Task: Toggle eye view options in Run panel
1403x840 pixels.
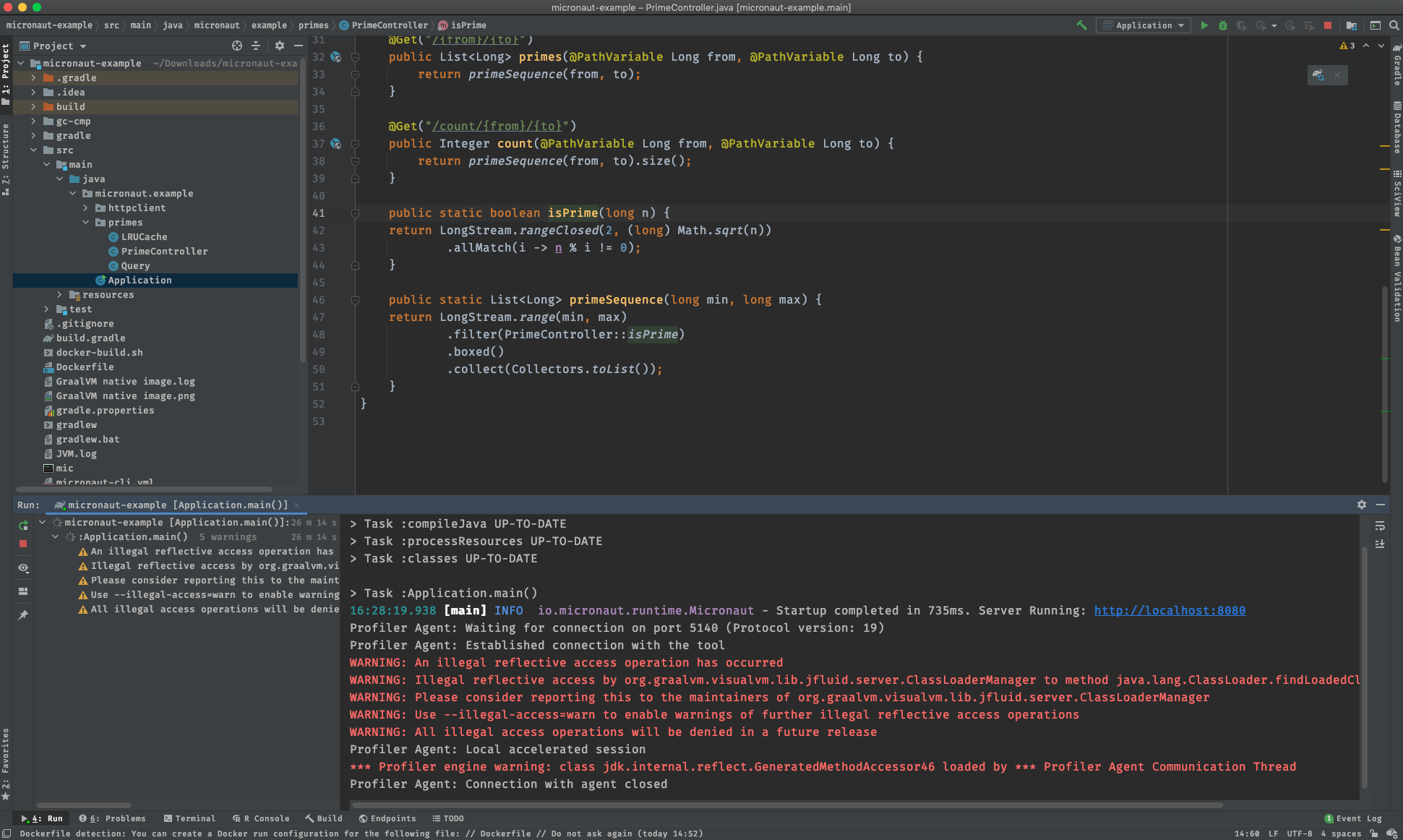Action: (x=23, y=568)
